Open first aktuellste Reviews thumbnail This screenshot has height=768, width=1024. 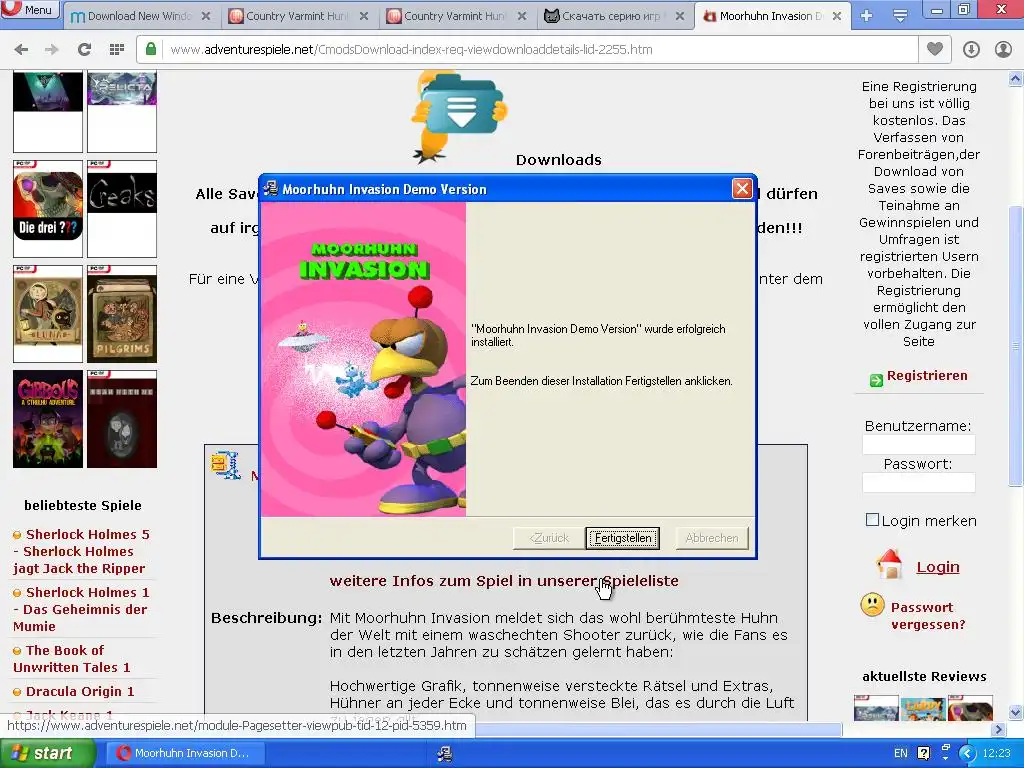[x=876, y=708]
